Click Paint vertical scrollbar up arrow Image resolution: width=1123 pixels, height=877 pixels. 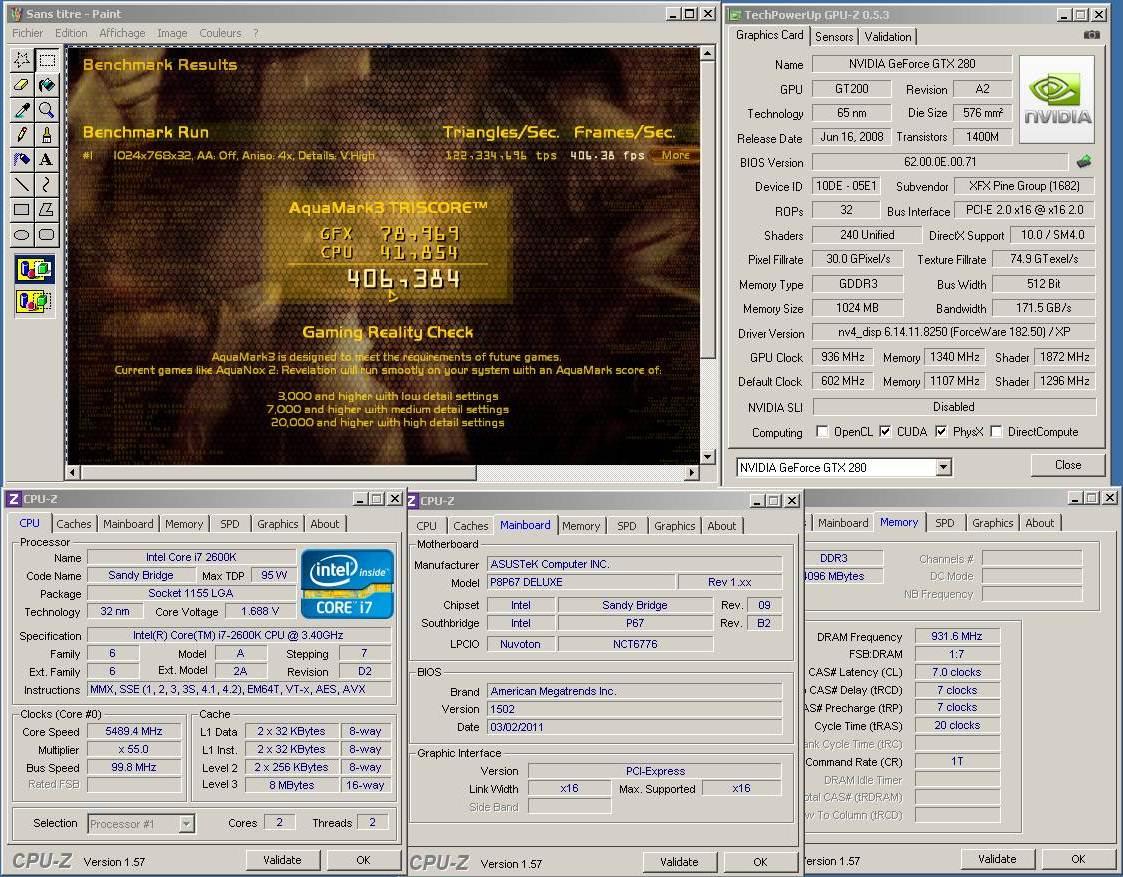tap(707, 53)
